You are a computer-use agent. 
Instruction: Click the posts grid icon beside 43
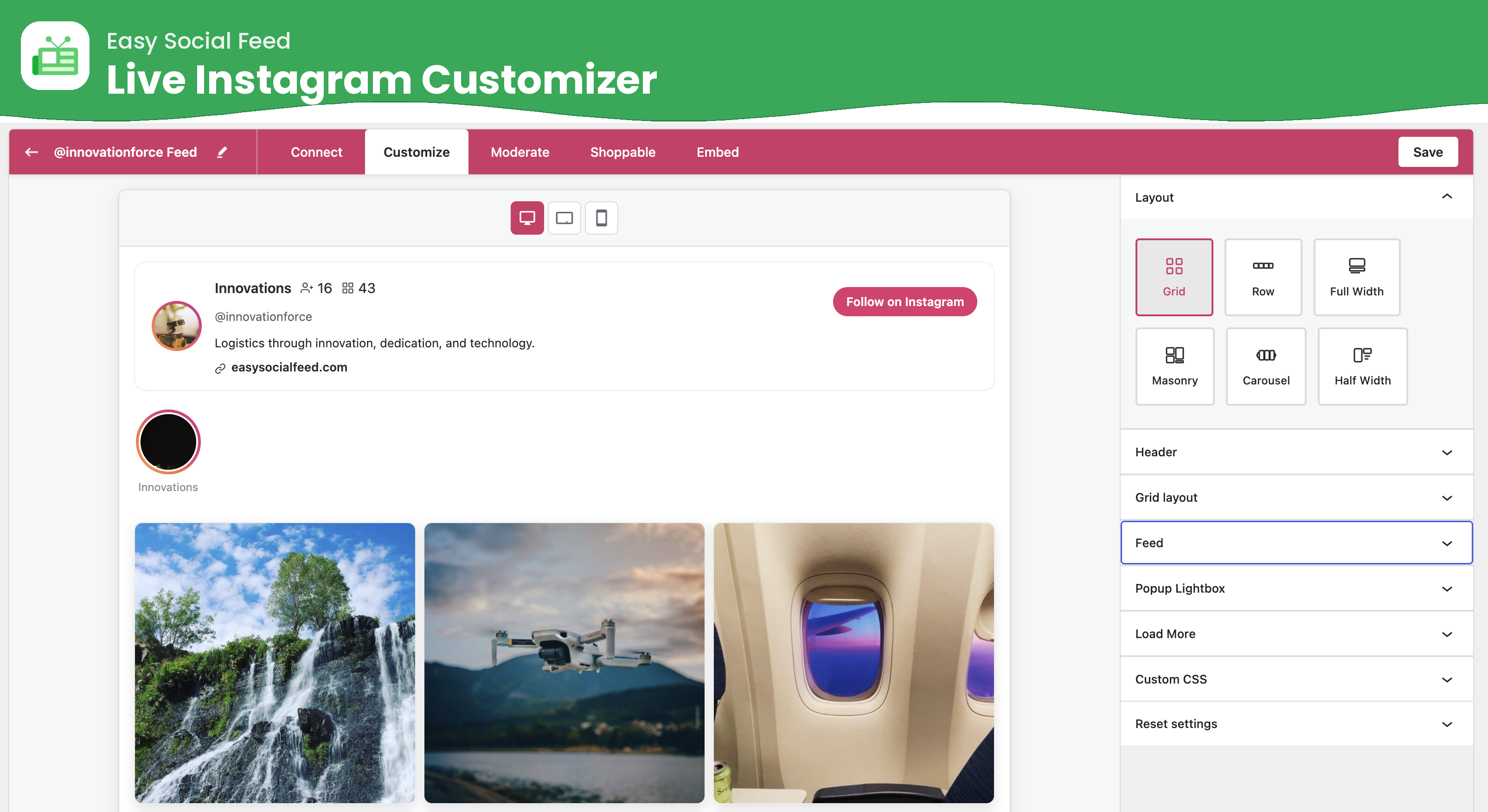[348, 288]
